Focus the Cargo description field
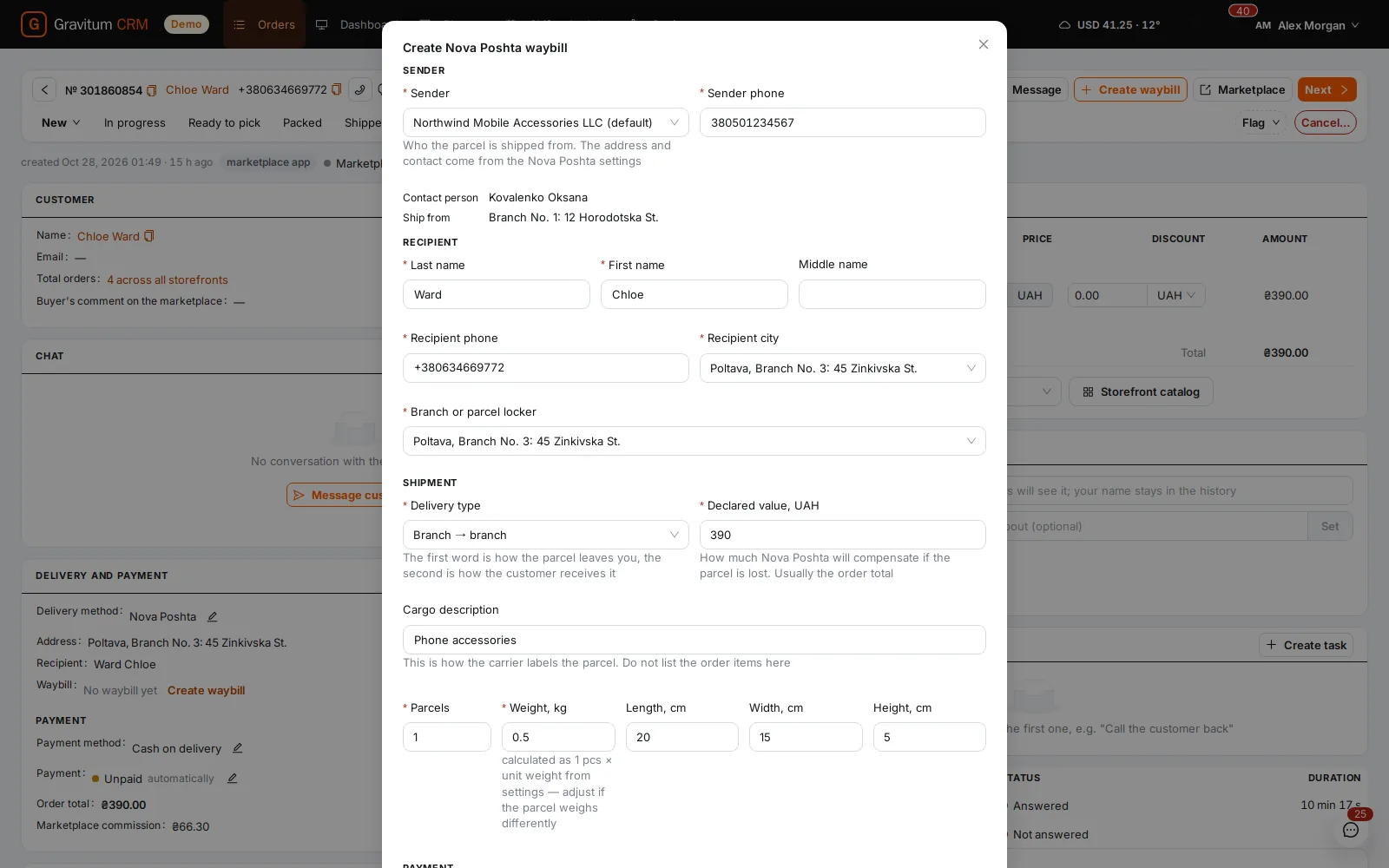 click(694, 640)
